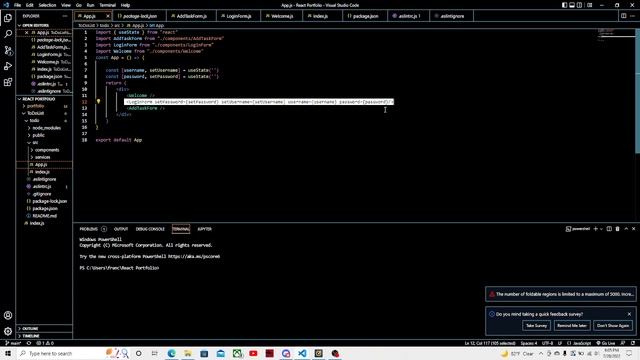
Task: Open the Explorer view in activity bar
Action: tap(8, 18)
